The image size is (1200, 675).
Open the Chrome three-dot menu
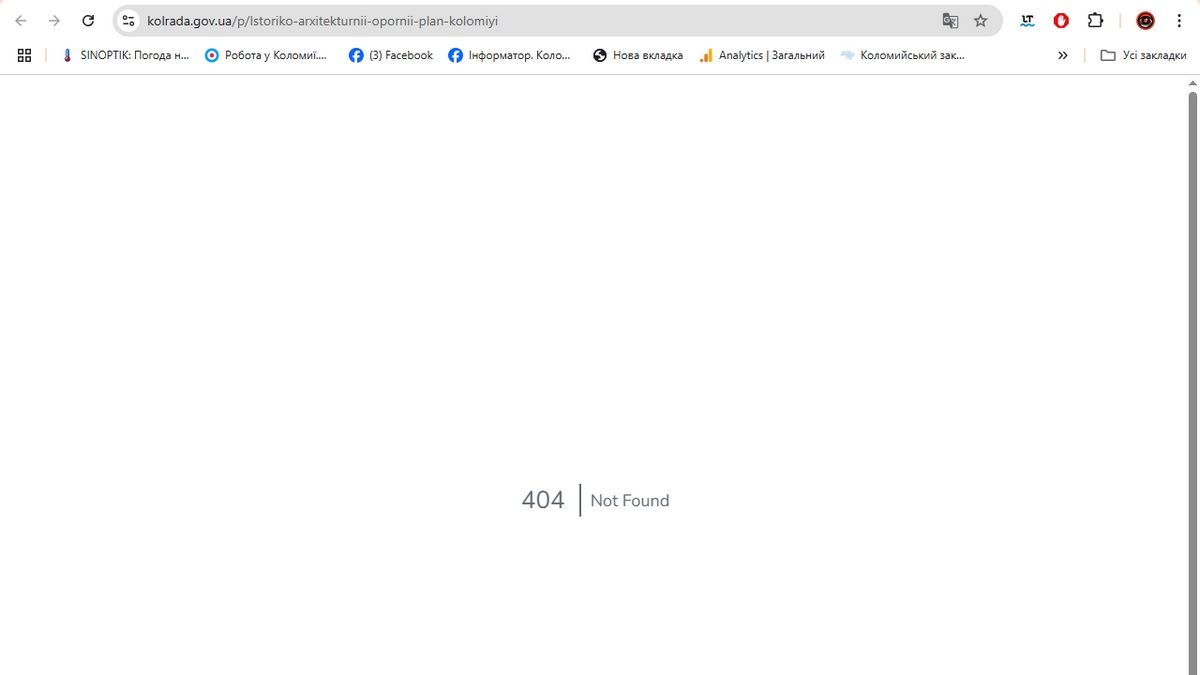click(1179, 21)
